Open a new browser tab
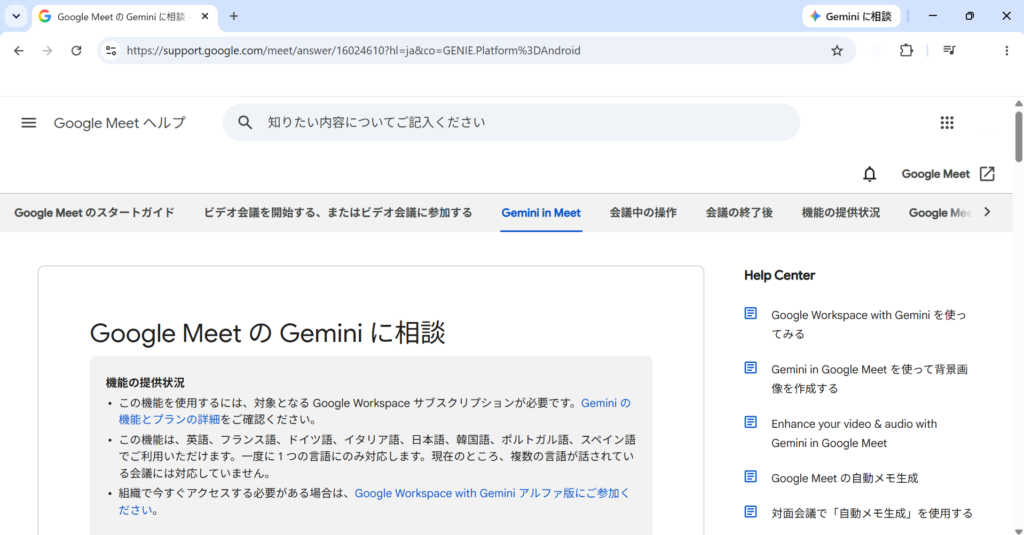Screen dimensions: 1024x535 pyautogui.click(x=234, y=16)
